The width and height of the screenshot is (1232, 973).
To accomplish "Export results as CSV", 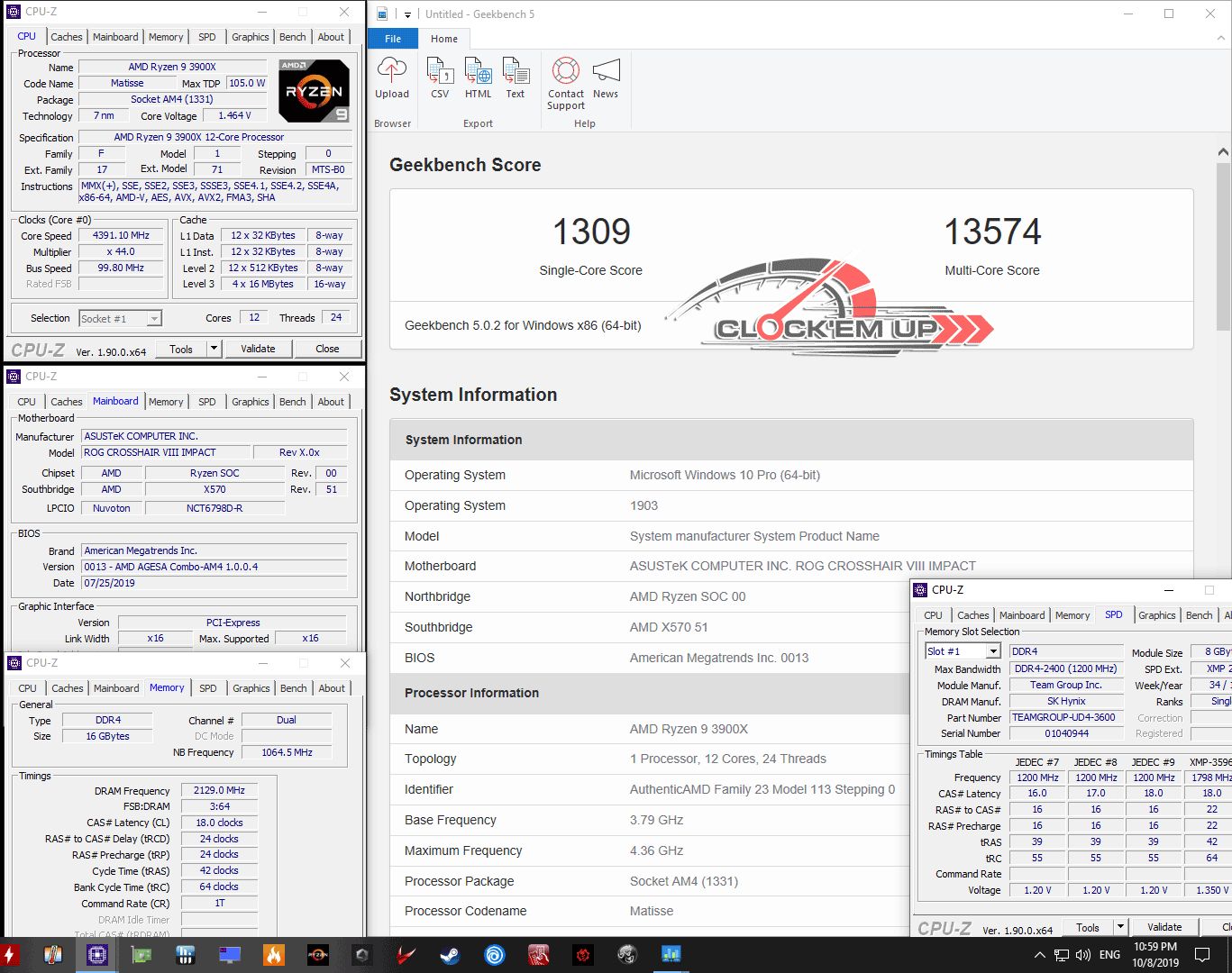I will [440, 77].
